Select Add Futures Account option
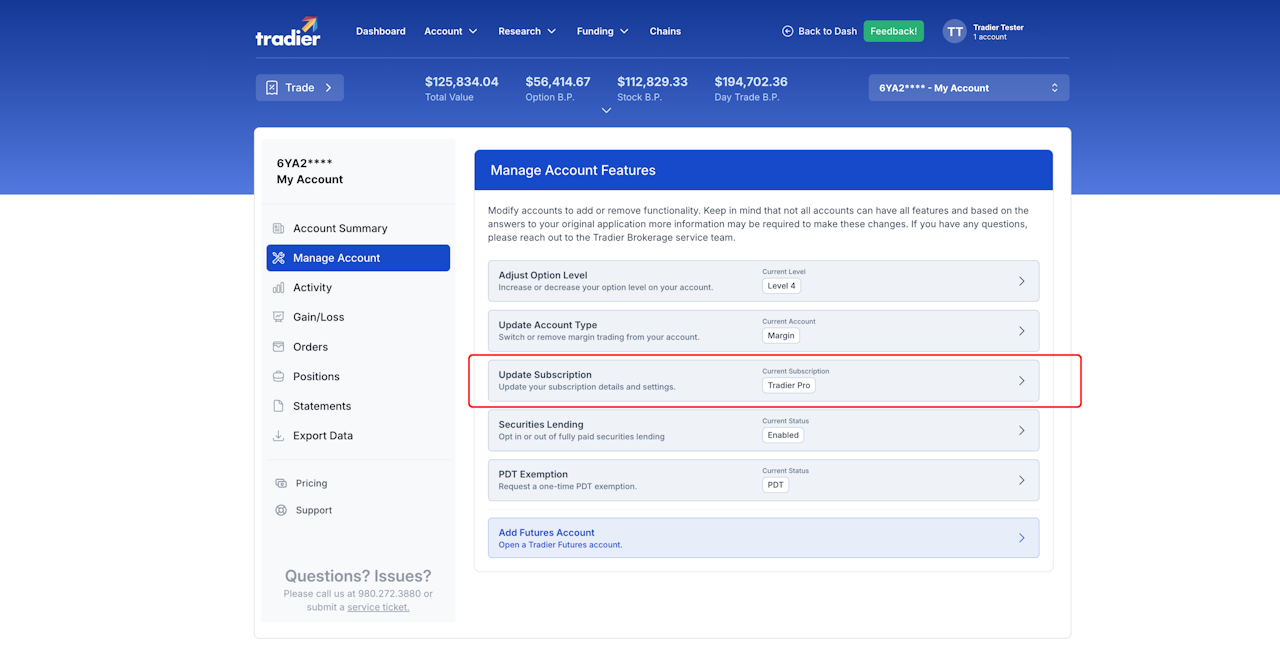 [x=762, y=538]
